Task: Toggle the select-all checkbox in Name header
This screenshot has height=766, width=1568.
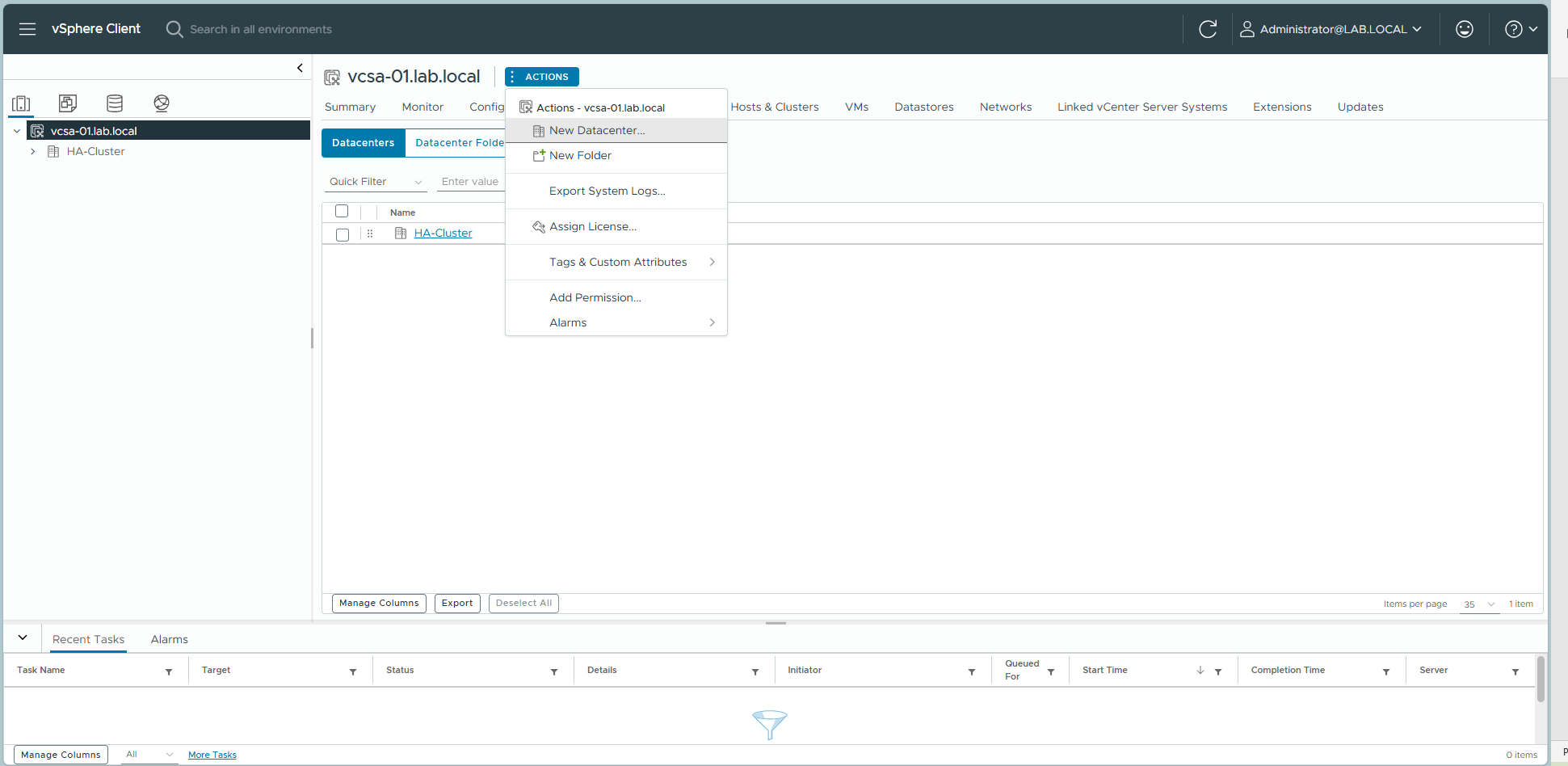Action: point(342,212)
